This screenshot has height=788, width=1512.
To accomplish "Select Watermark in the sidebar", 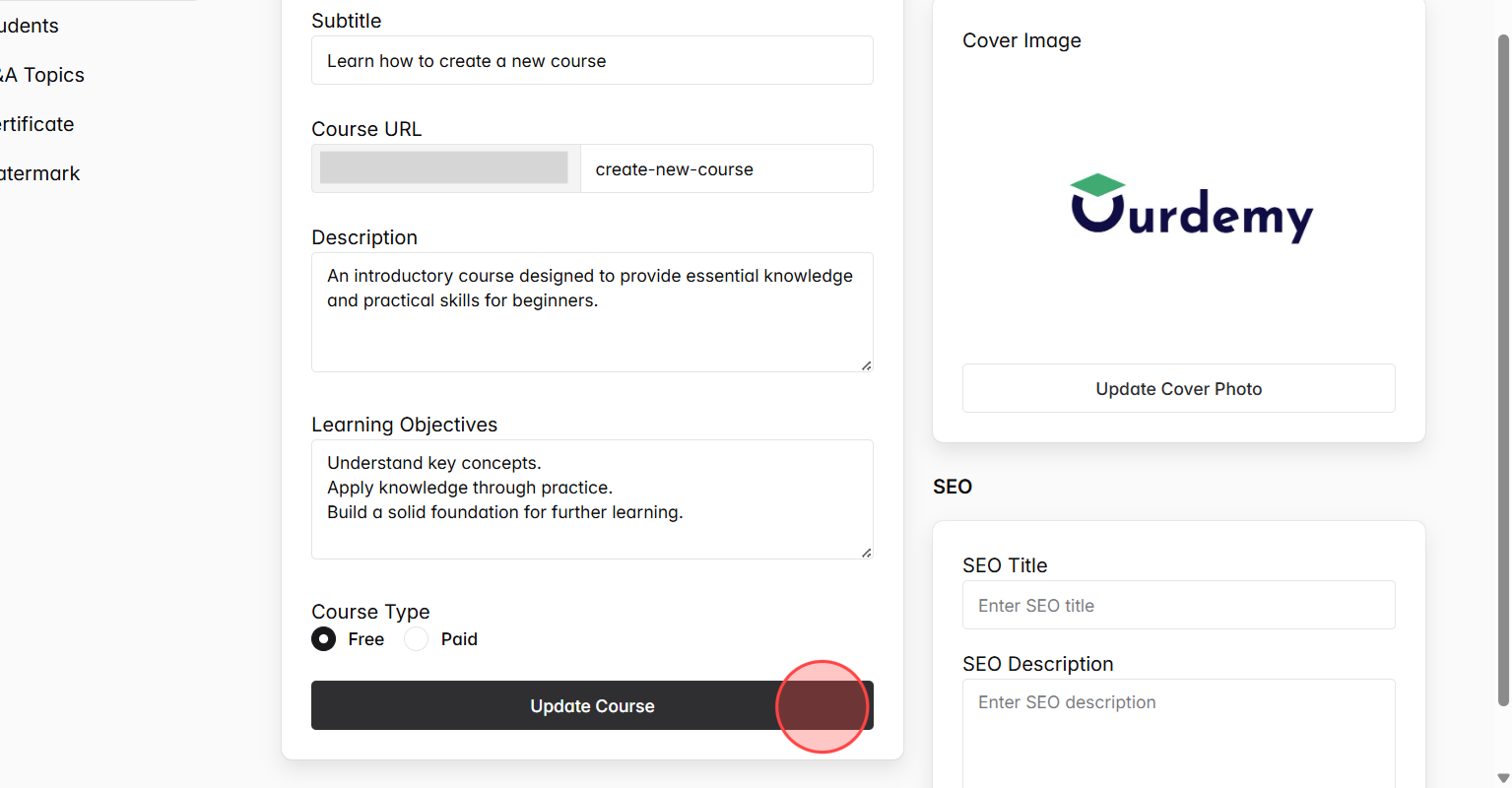I will 40,173.
